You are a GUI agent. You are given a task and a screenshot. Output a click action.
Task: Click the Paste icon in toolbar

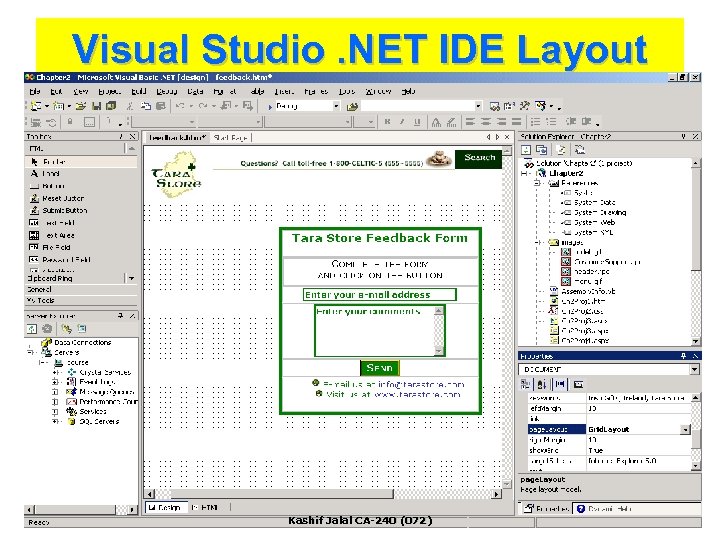point(160,106)
